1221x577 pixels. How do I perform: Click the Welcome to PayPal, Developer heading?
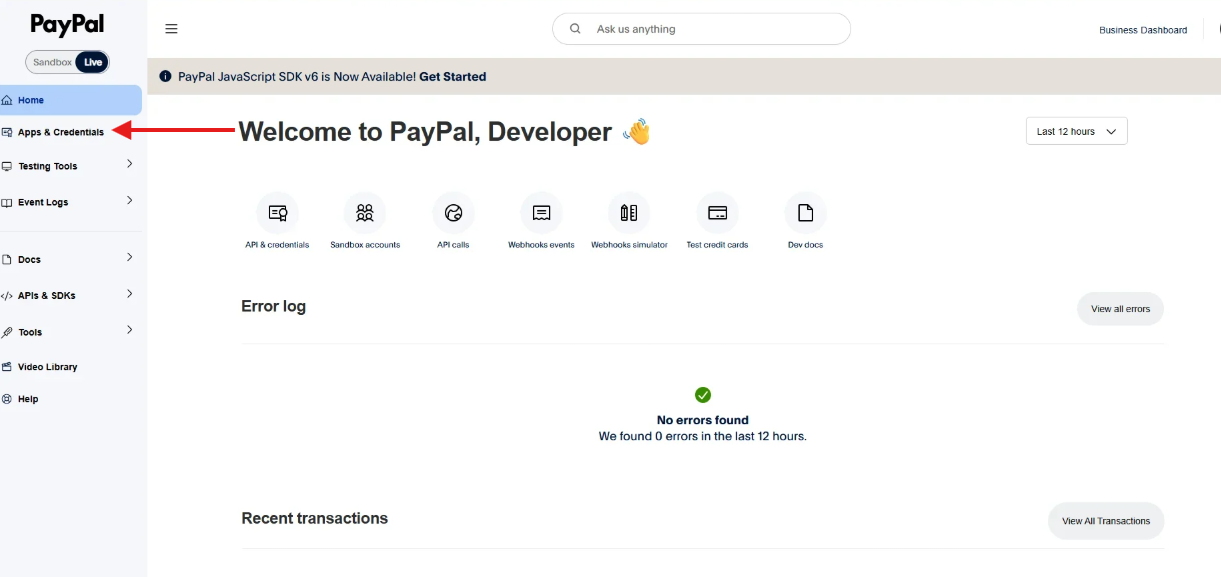point(425,132)
